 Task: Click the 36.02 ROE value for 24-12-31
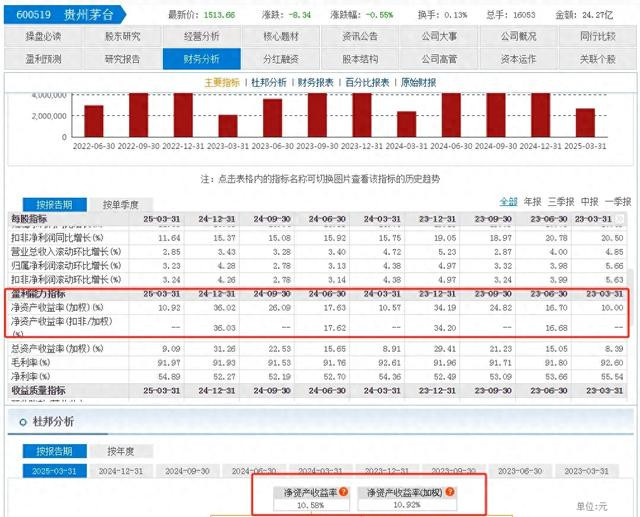224,308
